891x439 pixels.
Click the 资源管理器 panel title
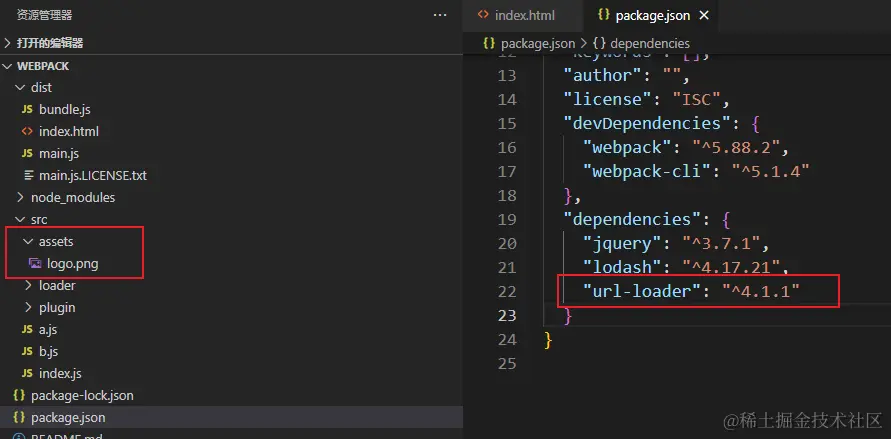coord(44,15)
